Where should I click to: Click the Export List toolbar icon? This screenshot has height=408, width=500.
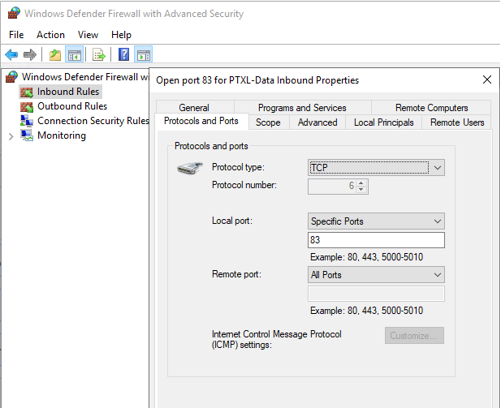point(99,55)
